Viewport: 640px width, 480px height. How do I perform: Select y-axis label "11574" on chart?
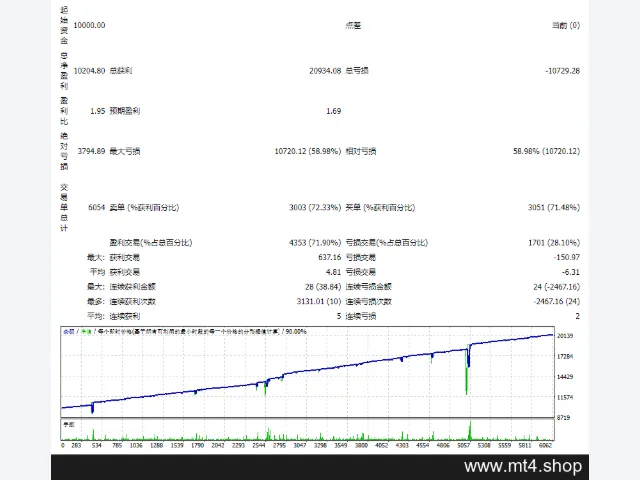point(565,397)
